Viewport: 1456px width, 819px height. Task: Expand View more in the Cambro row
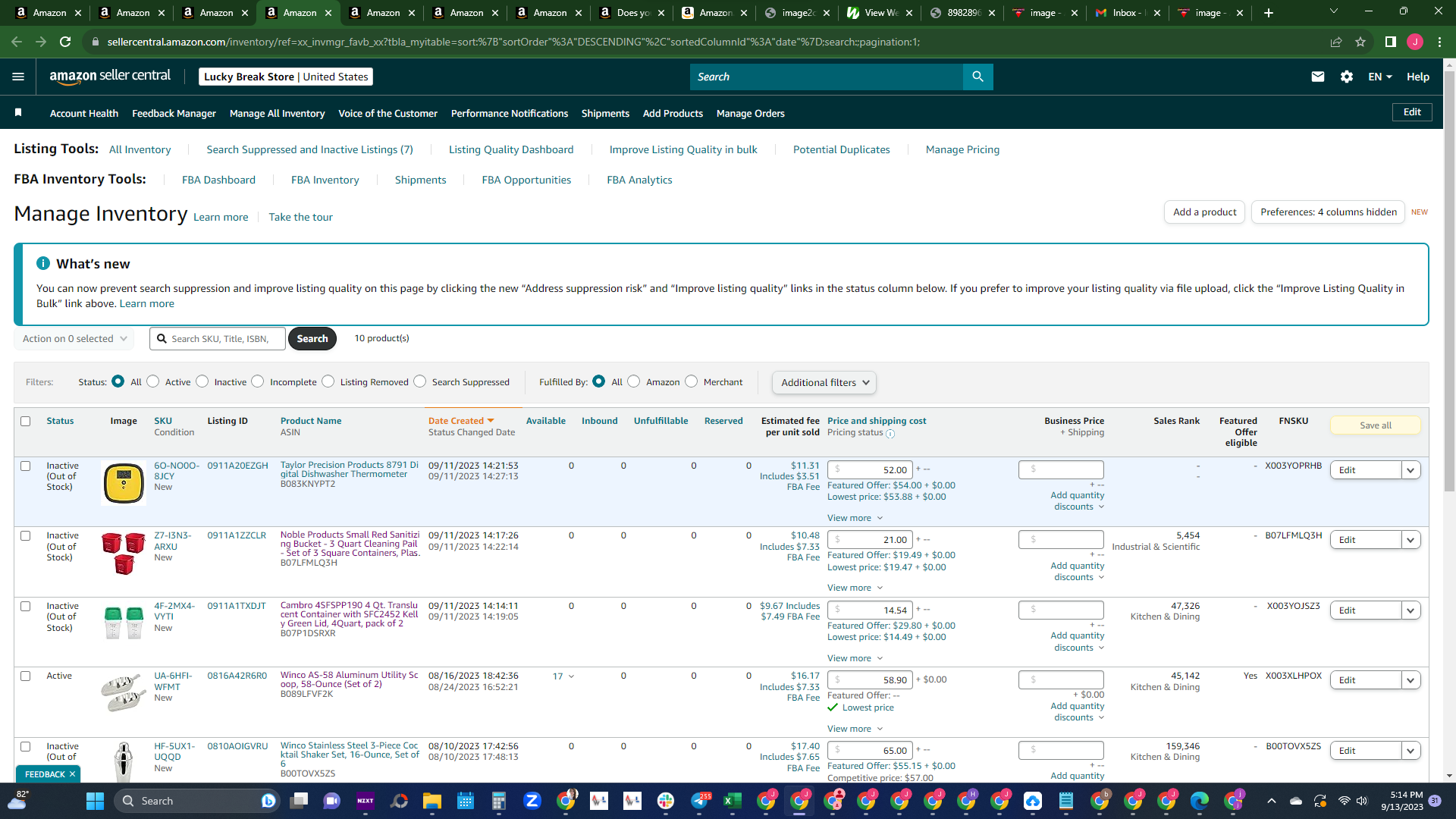pos(855,658)
